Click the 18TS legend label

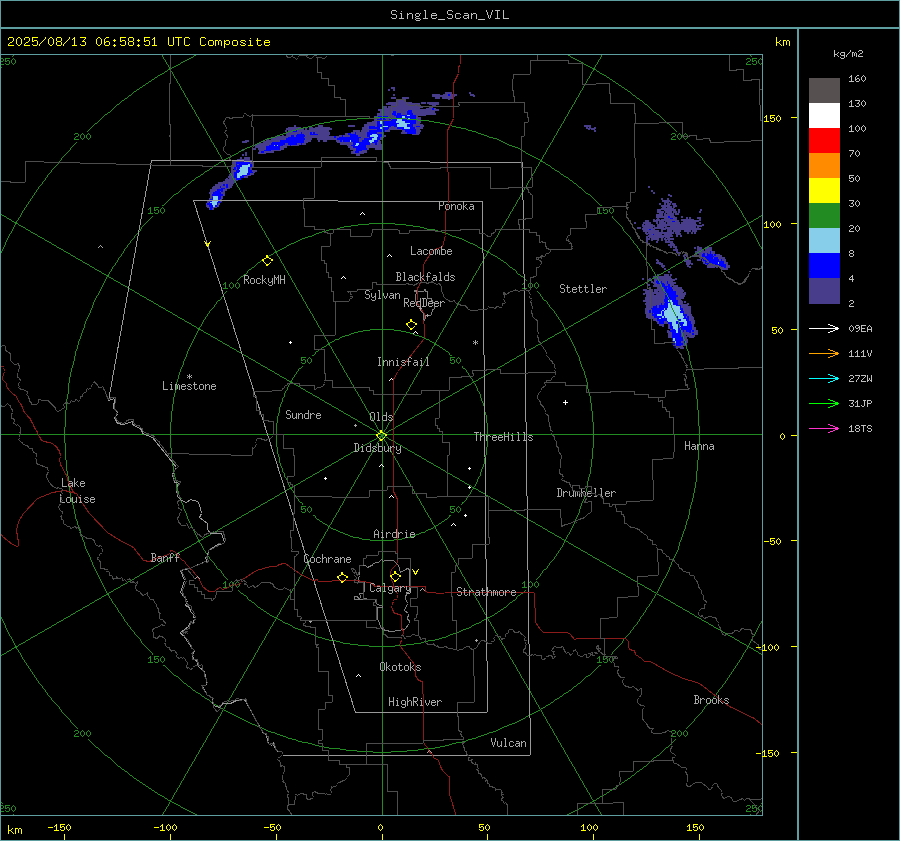pyautogui.click(x=860, y=428)
